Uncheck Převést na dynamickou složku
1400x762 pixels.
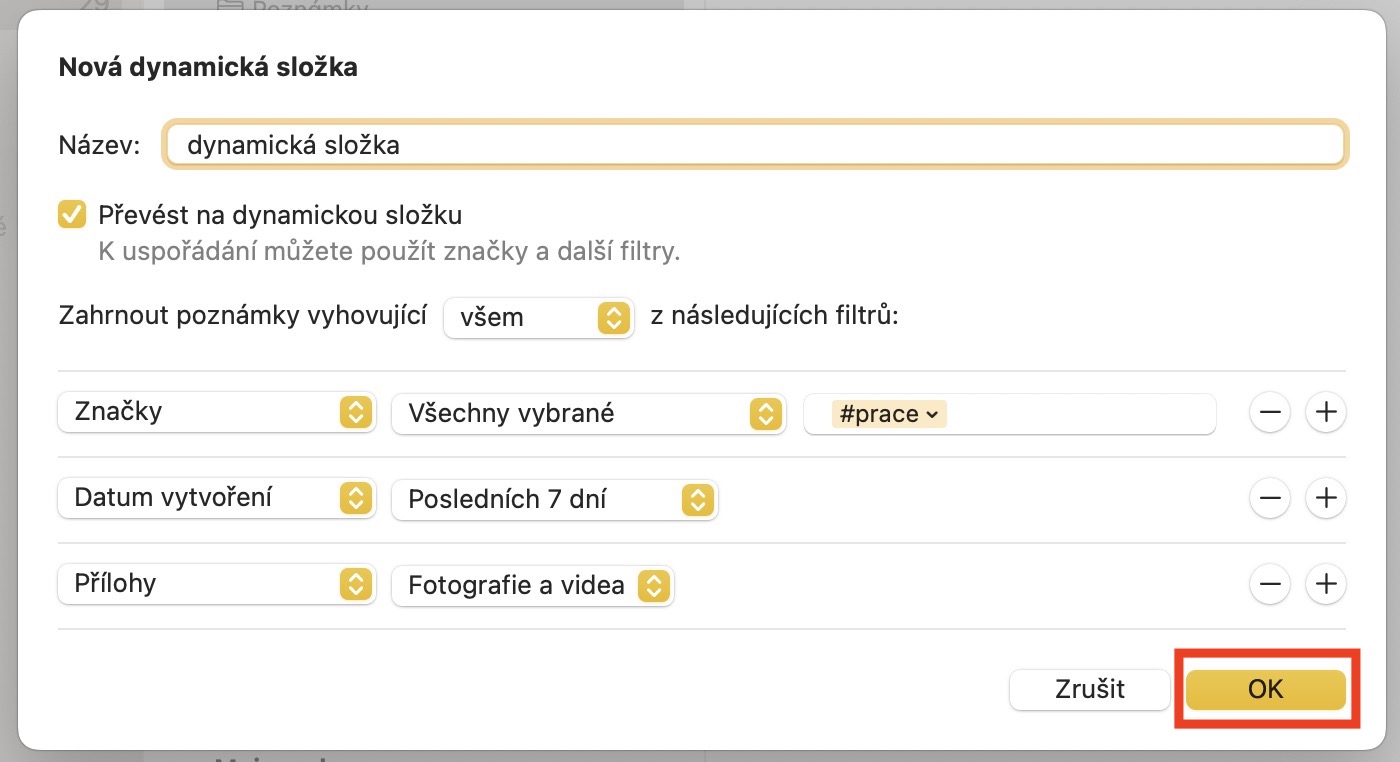pyautogui.click(x=72, y=214)
